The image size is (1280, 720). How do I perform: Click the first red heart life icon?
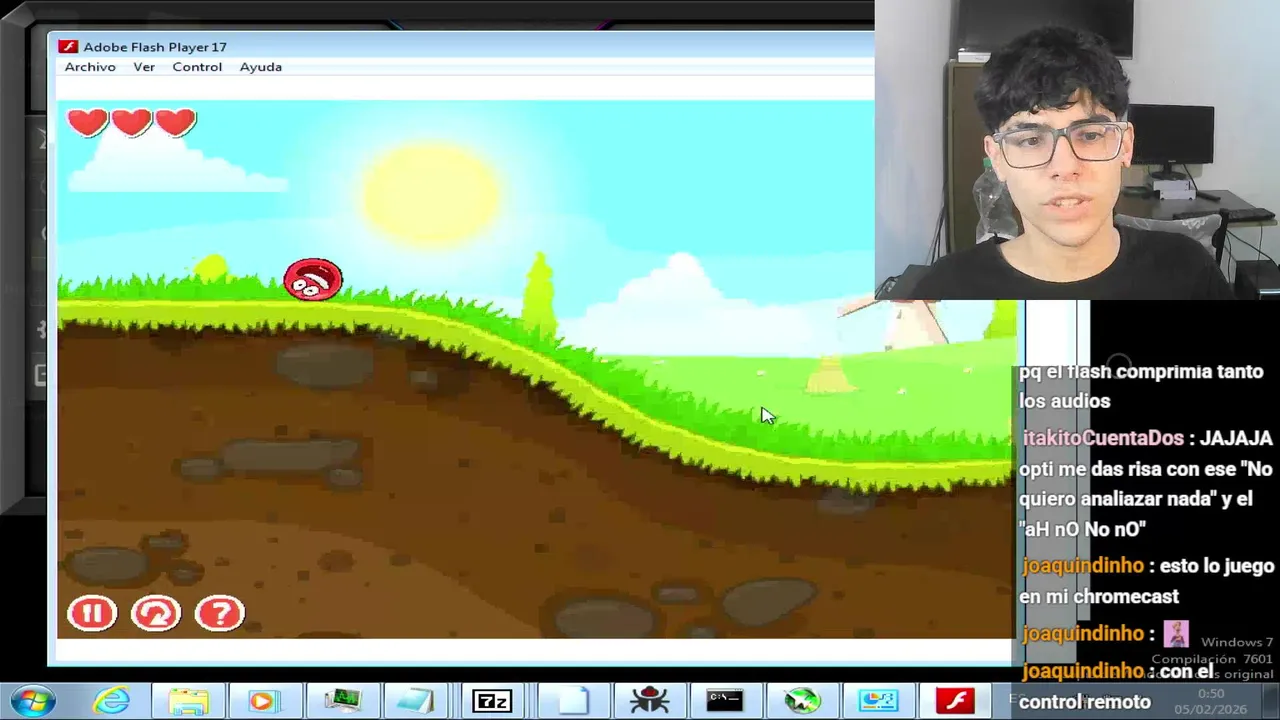pyautogui.click(x=88, y=122)
